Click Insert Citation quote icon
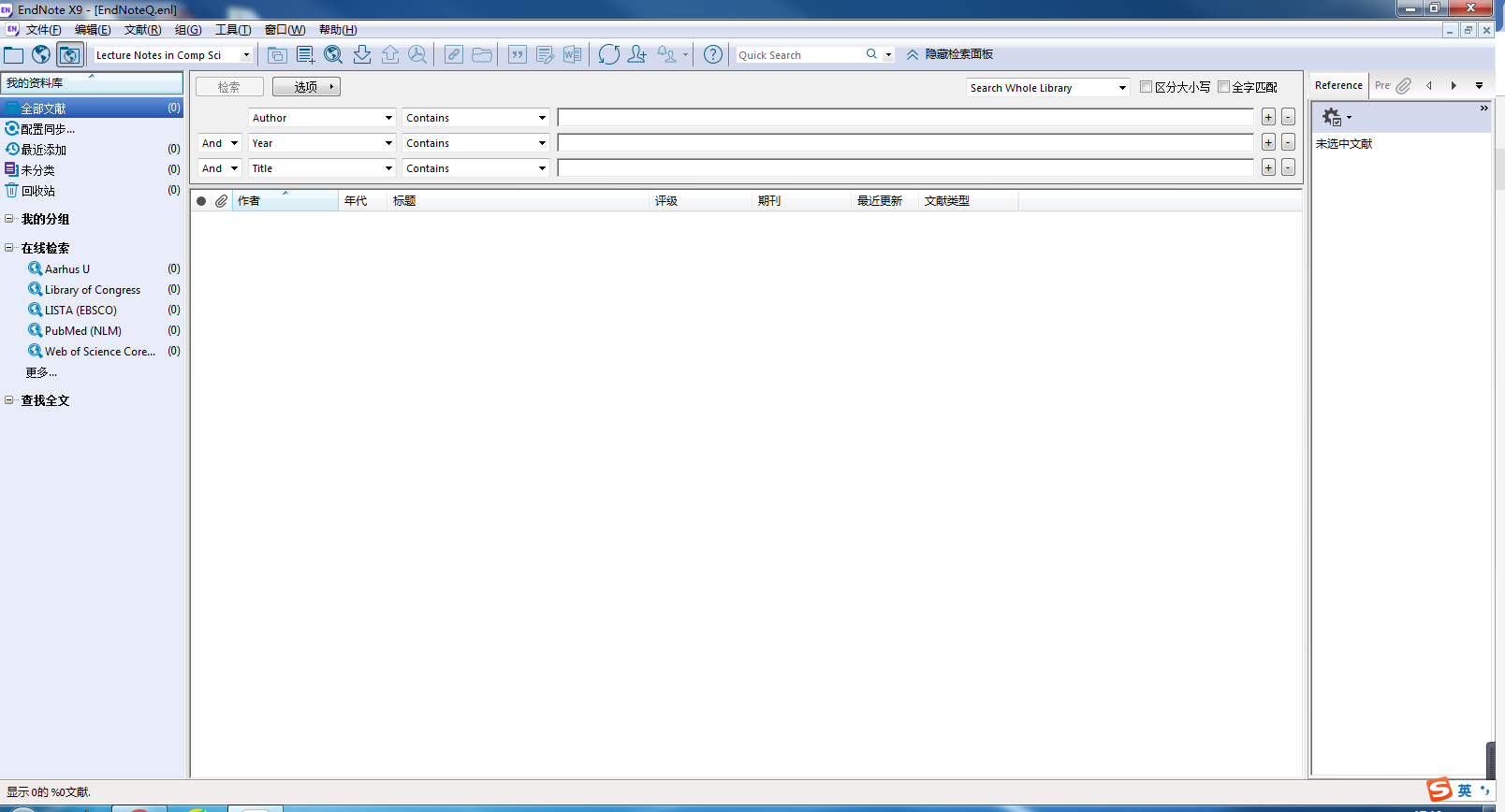 tap(518, 55)
